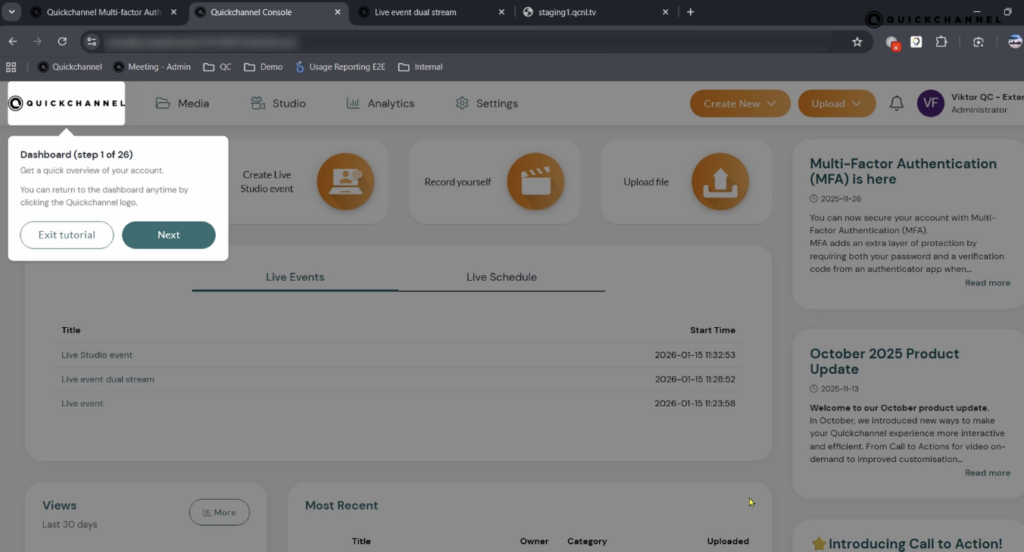Bookmark this page with the star icon

coord(857,42)
